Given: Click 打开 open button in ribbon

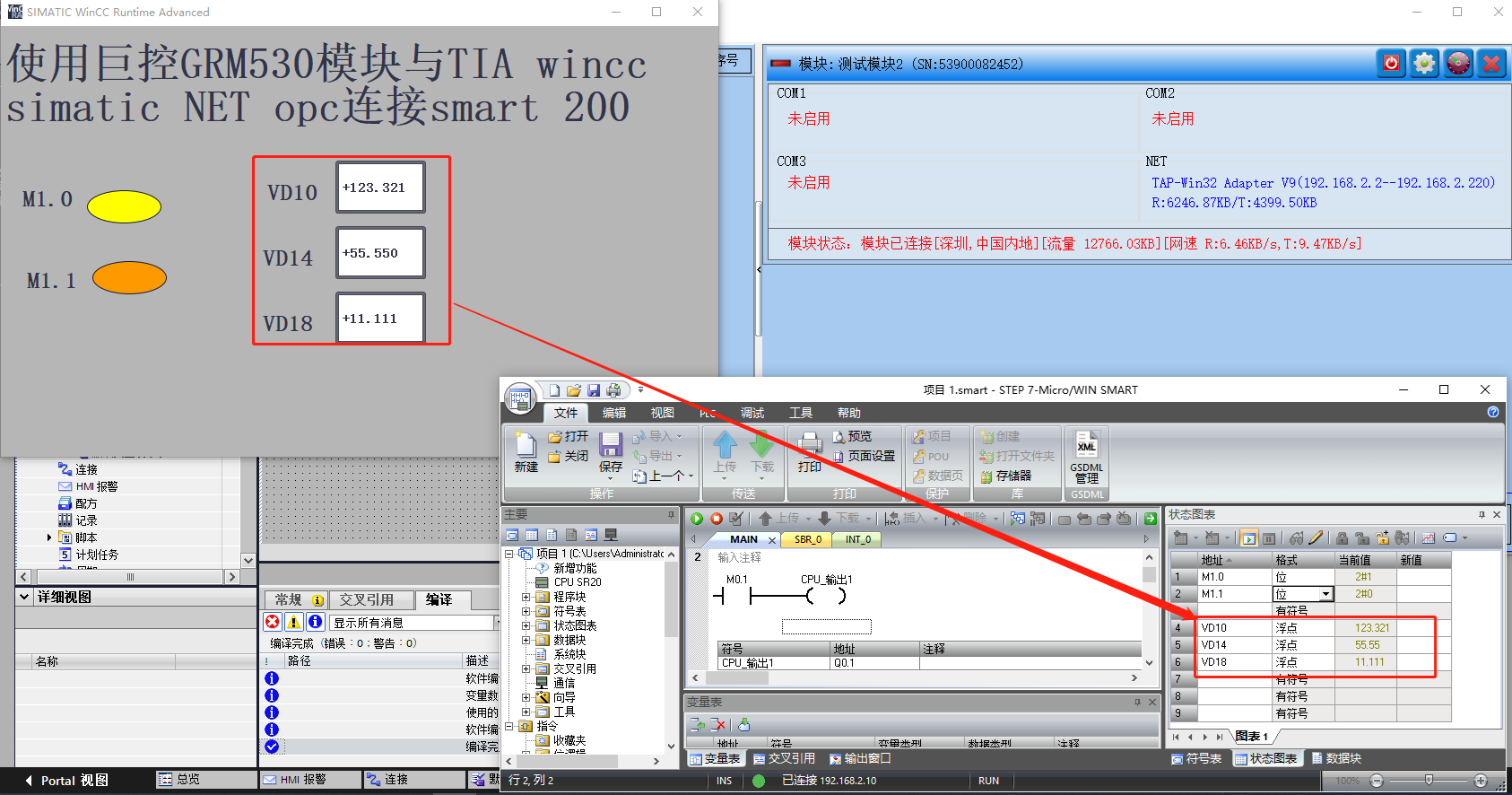Looking at the screenshot, I should pyautogui.click(x=568, y=436).
